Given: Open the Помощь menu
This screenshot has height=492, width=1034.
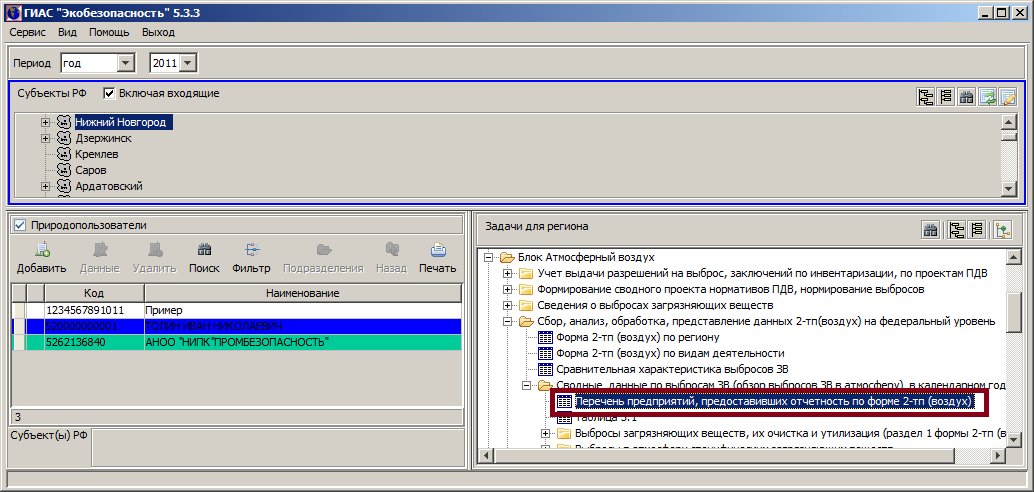Looking at the screenshot, I should point(109,32).
